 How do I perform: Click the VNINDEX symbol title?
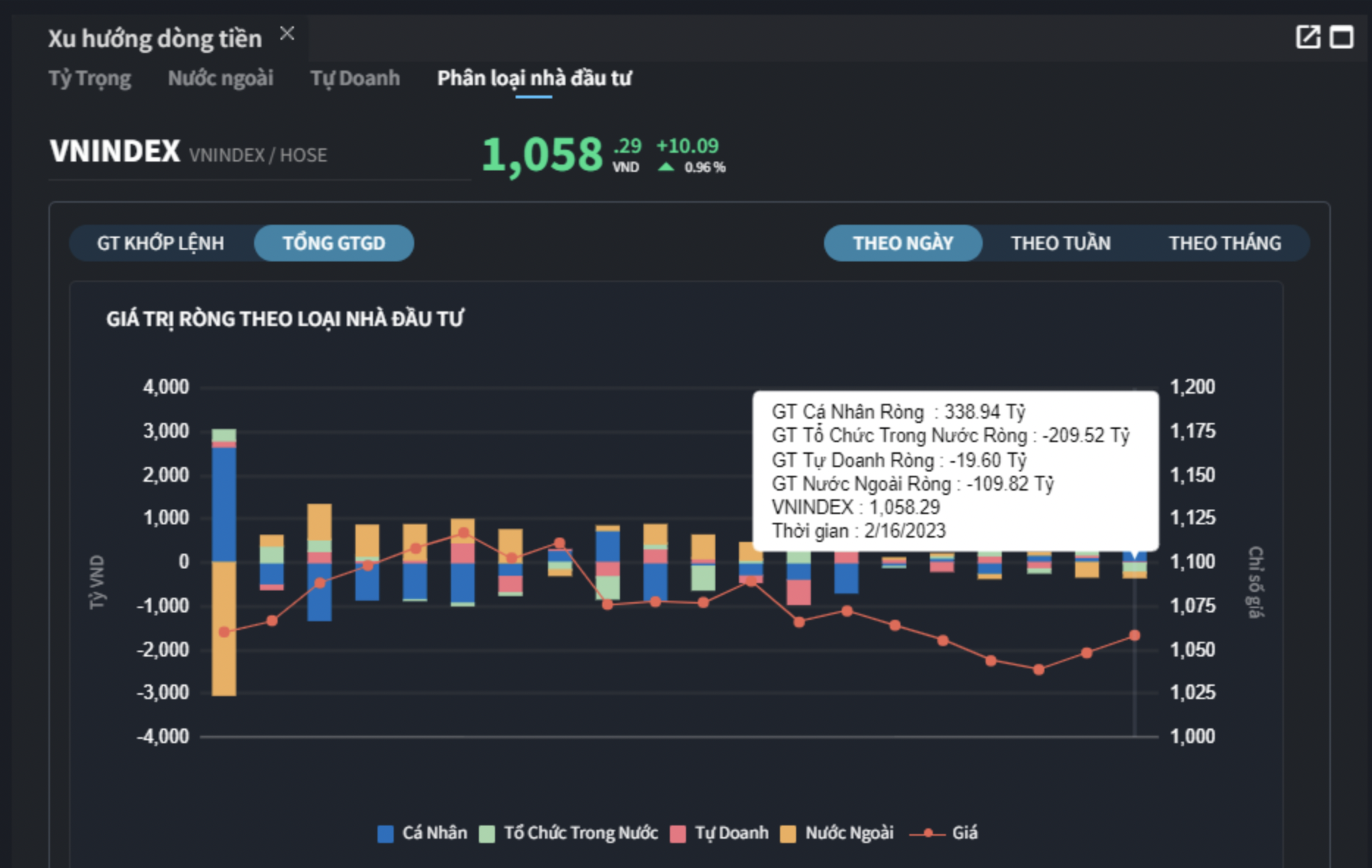(x=115, y=151)
